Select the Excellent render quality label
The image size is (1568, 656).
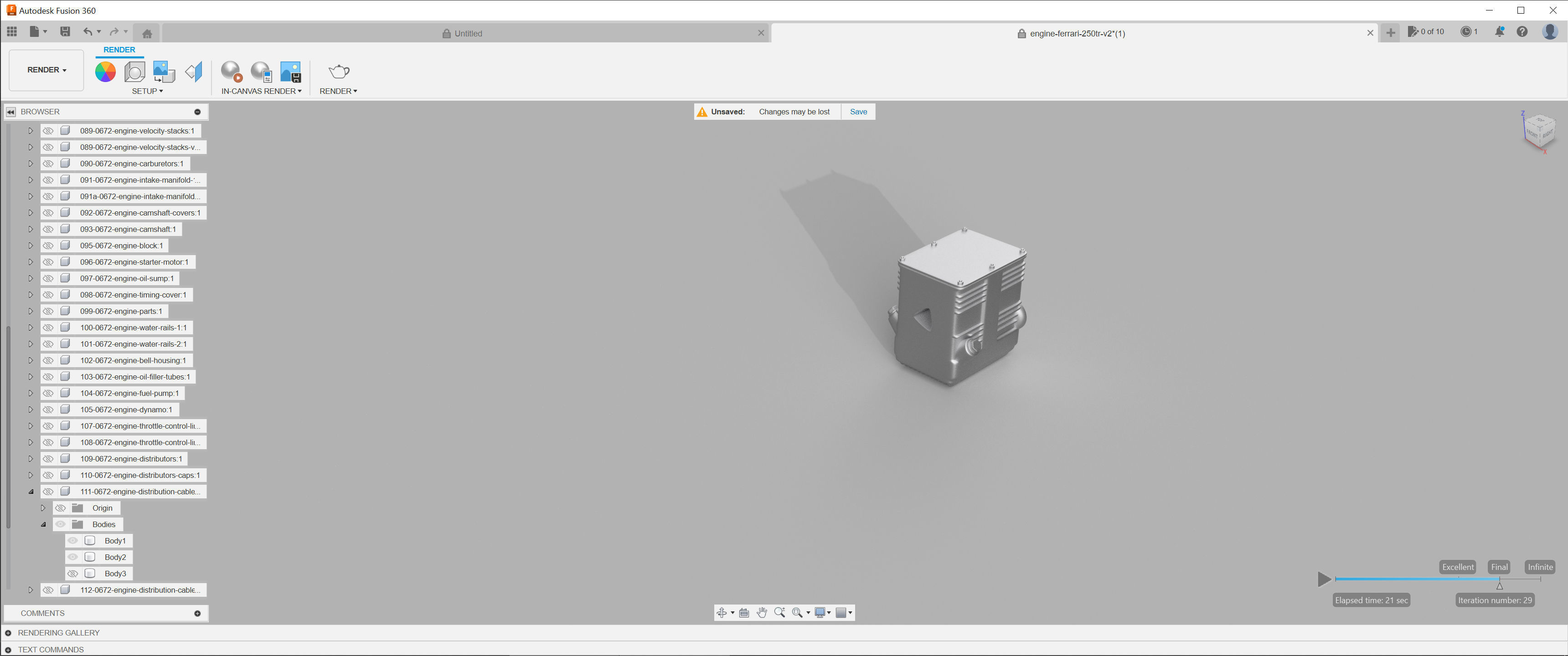tap(1457, 567)
